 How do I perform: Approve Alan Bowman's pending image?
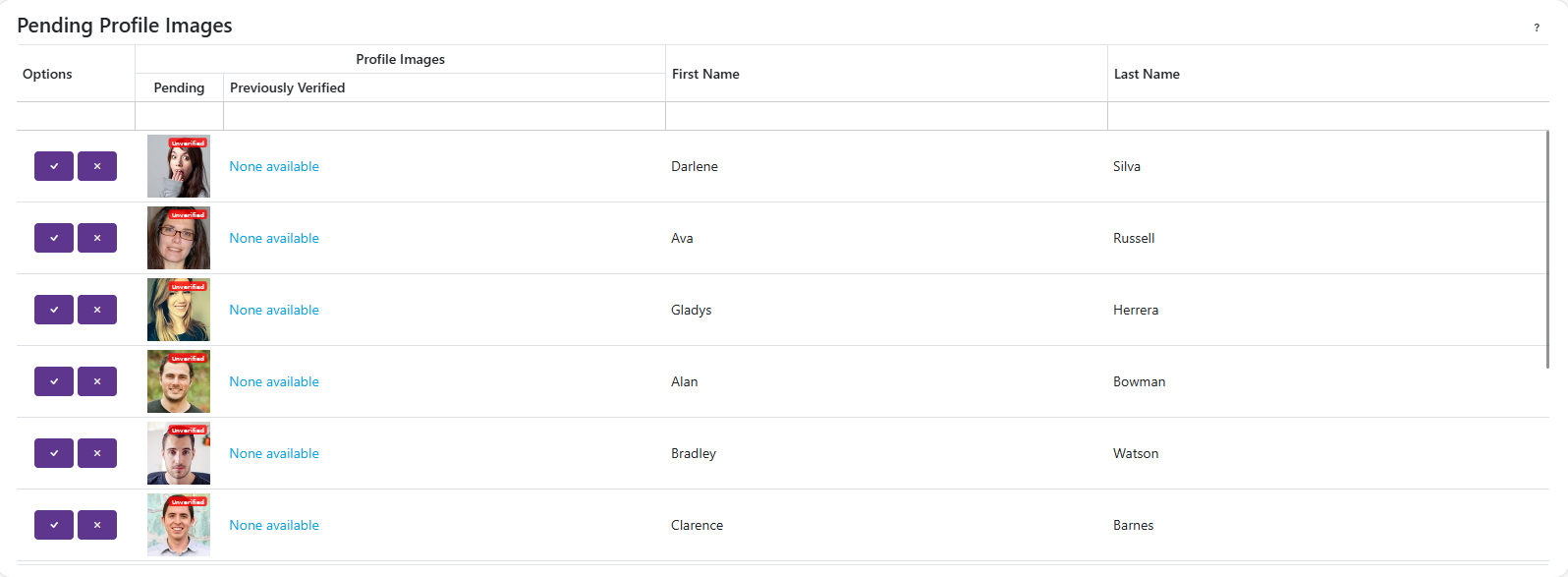click(54, 381)
